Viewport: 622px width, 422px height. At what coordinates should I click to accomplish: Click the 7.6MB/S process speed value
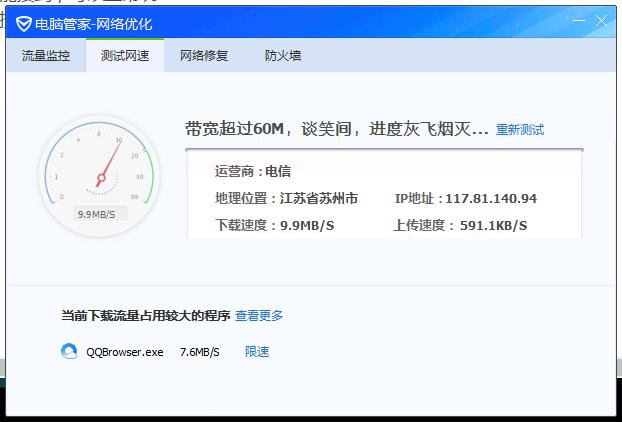pyautogui.click(x=200, y=352)
